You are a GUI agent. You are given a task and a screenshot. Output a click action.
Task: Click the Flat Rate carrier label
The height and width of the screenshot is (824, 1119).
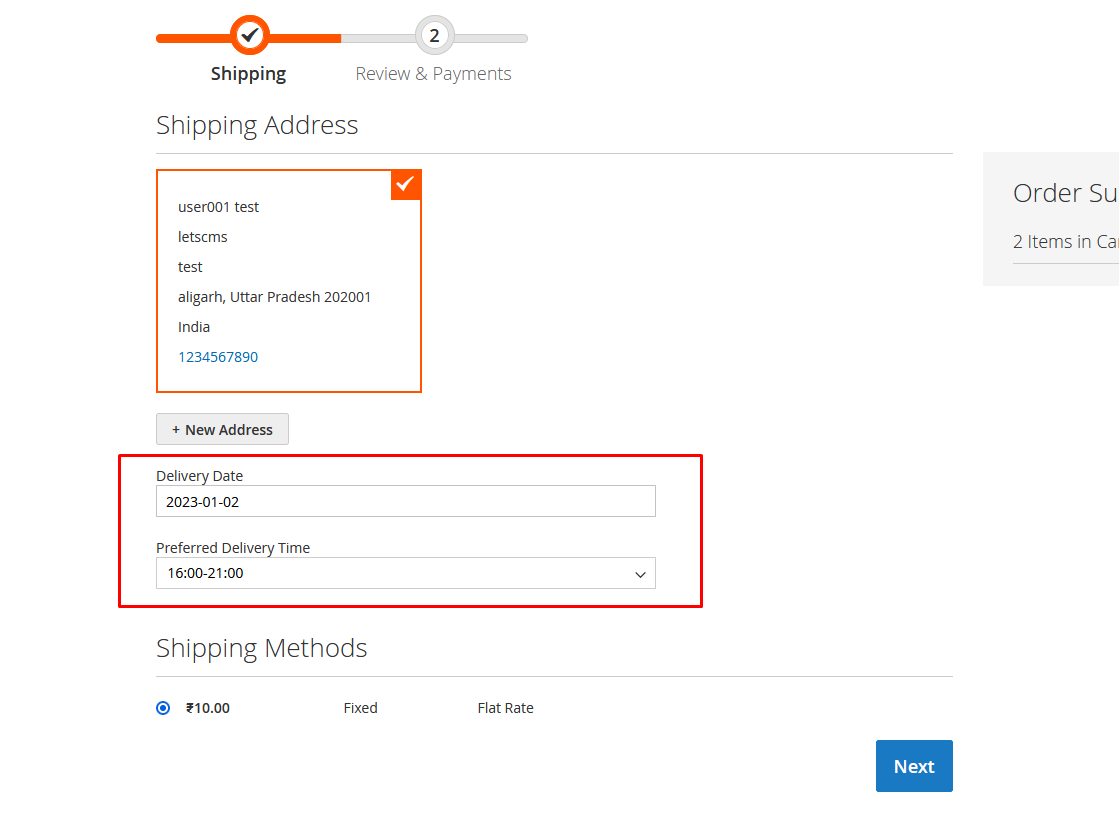[505, 708]
